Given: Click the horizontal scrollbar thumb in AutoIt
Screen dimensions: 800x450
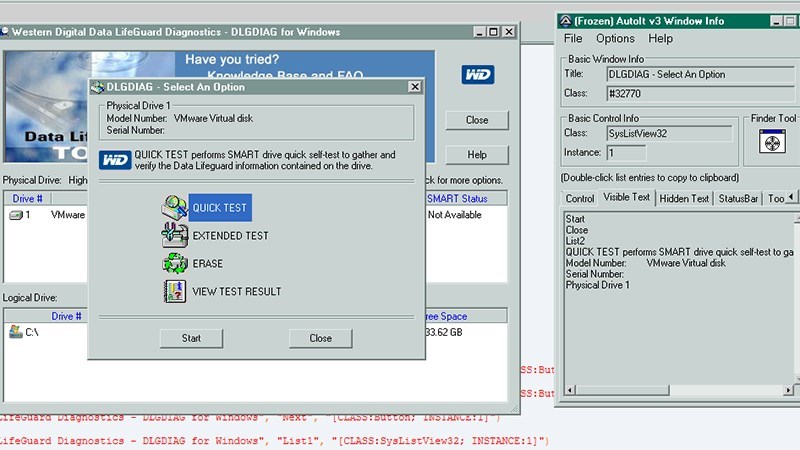Looking at the screenshot, I should point(622,390).
